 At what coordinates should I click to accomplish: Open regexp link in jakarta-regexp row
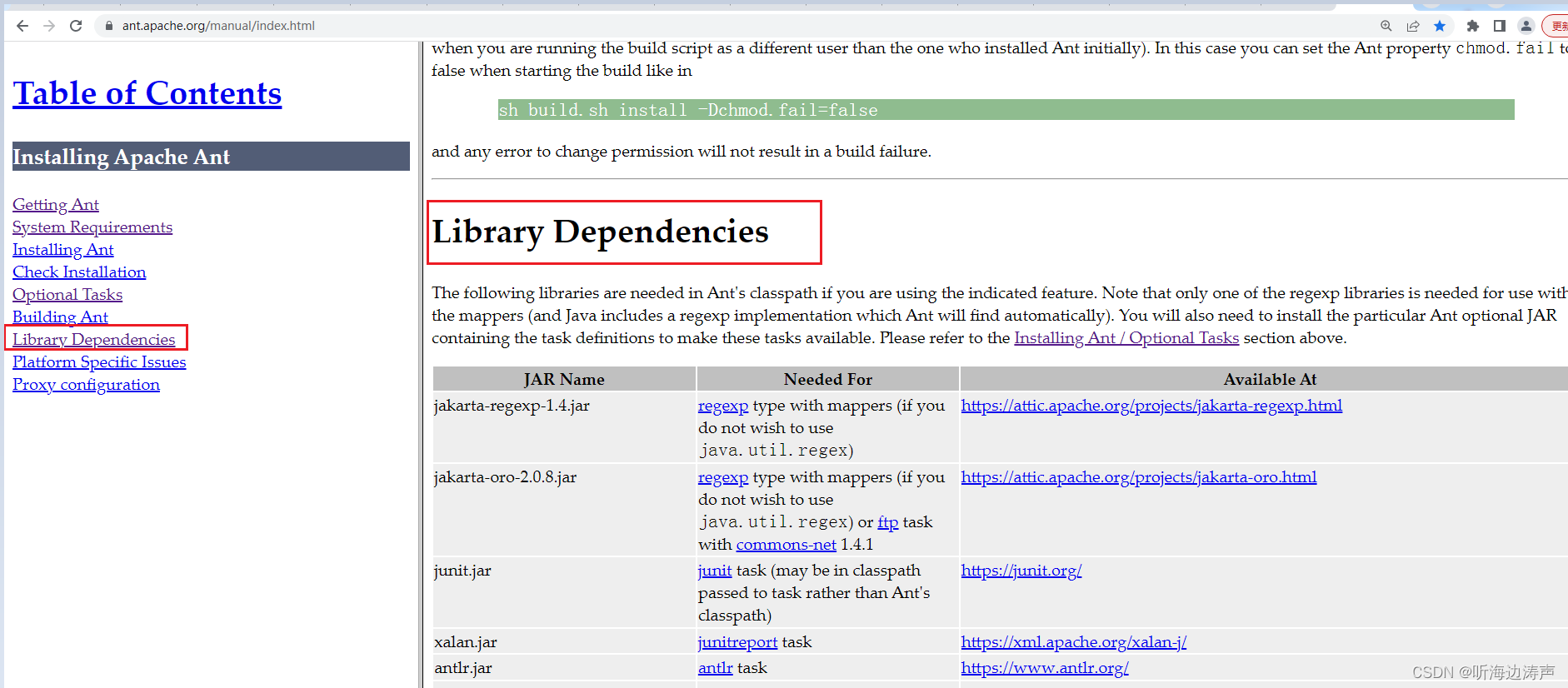coord(723,405)
